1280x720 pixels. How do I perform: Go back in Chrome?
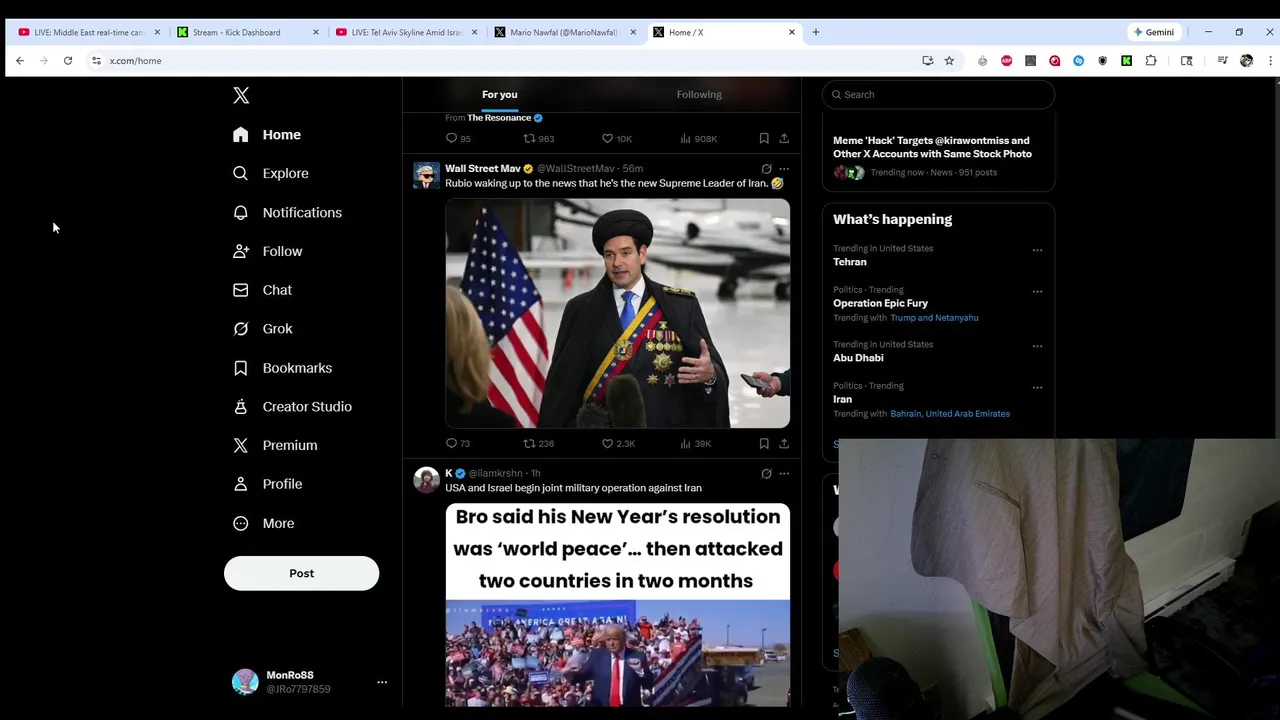(20, 61)
